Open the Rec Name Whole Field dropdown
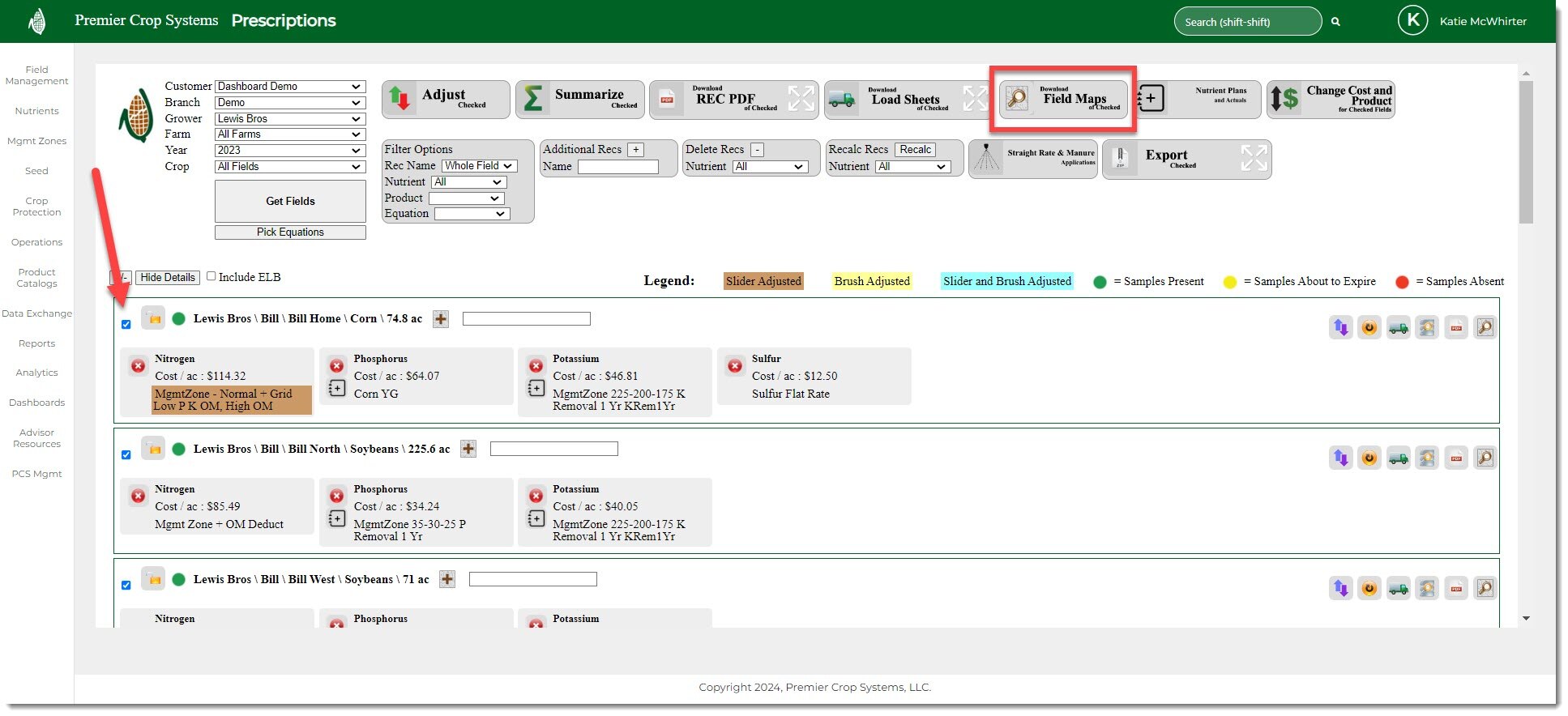1568x716 pixels. coord(479,166)
